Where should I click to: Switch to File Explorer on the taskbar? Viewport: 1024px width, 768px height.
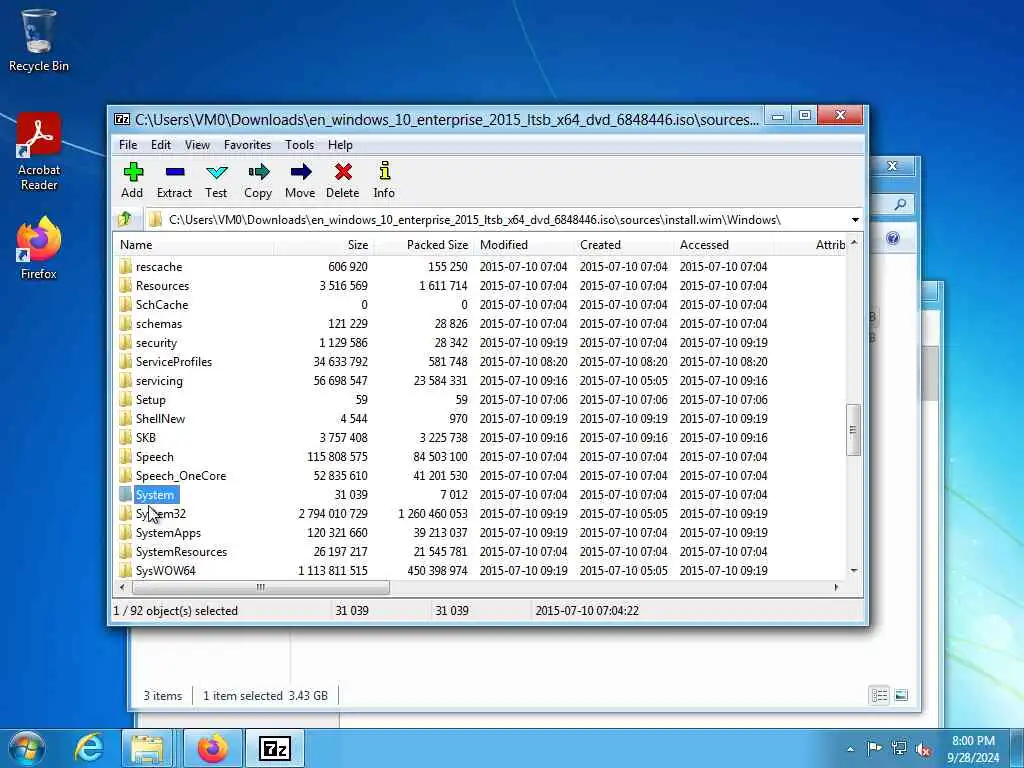coord(148,748)
